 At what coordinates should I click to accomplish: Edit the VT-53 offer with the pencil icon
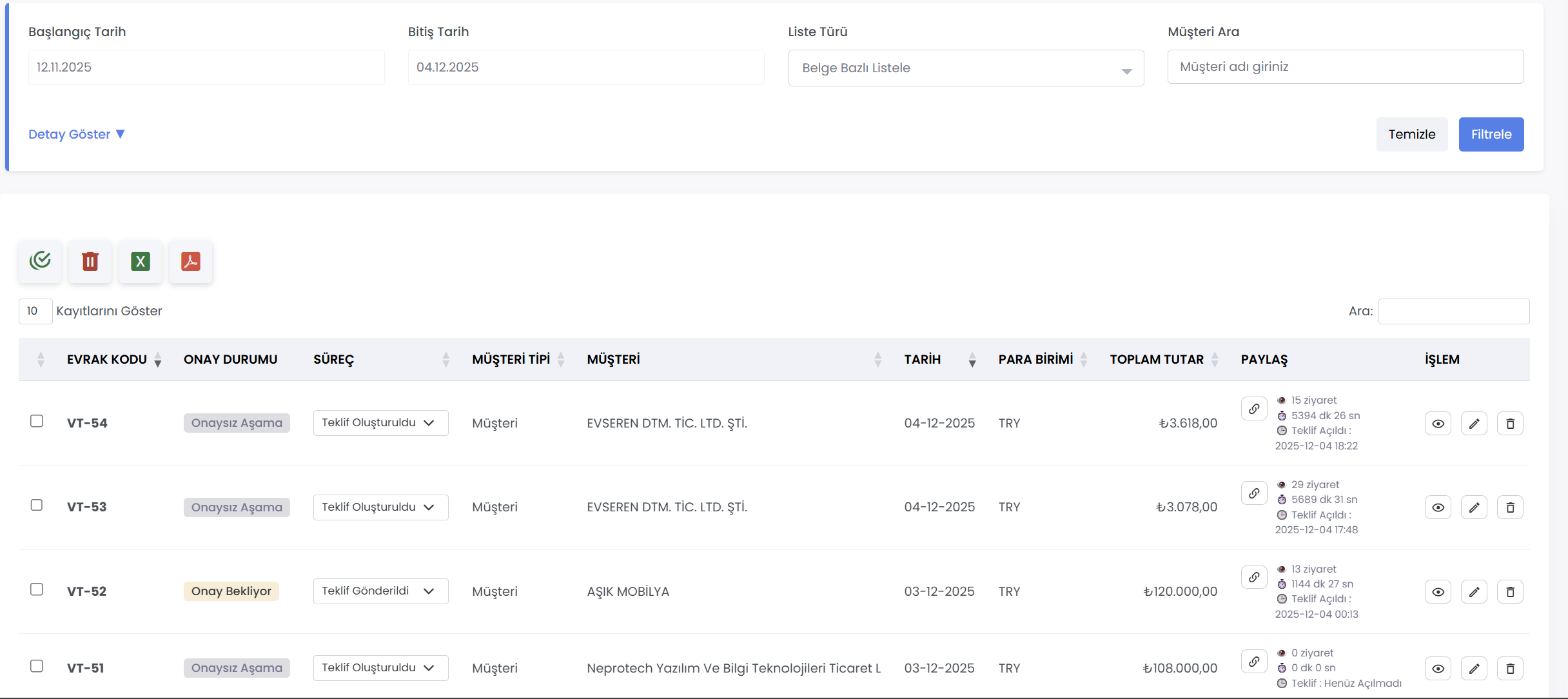click(x=1474, y=507)
